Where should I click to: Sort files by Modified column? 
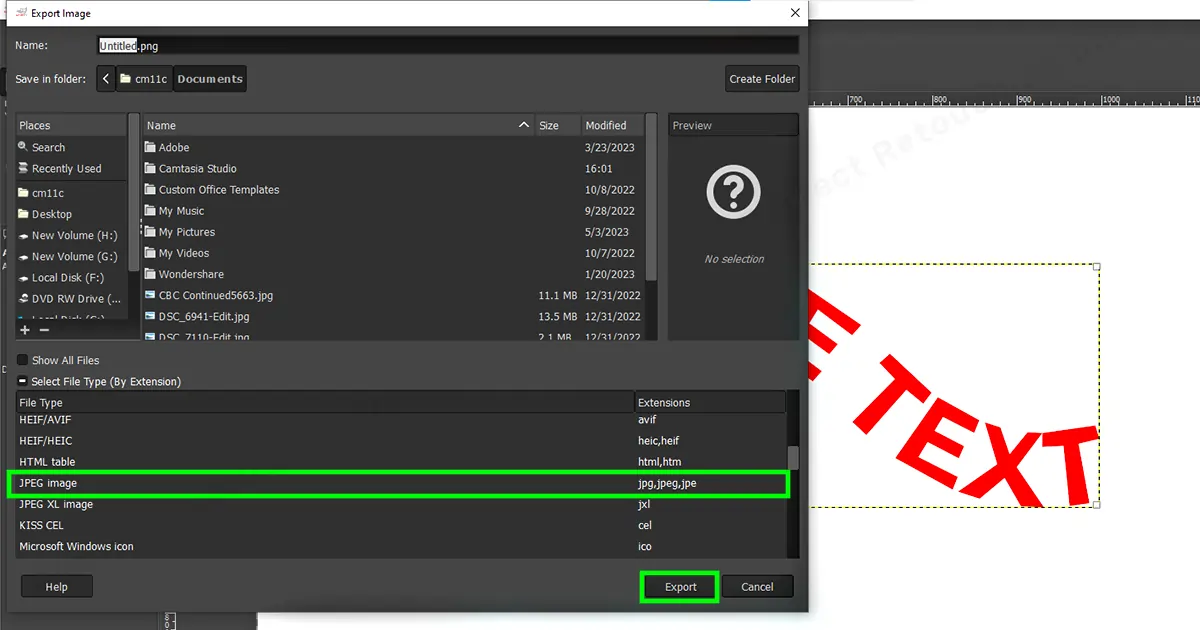[x=607, y=126]
